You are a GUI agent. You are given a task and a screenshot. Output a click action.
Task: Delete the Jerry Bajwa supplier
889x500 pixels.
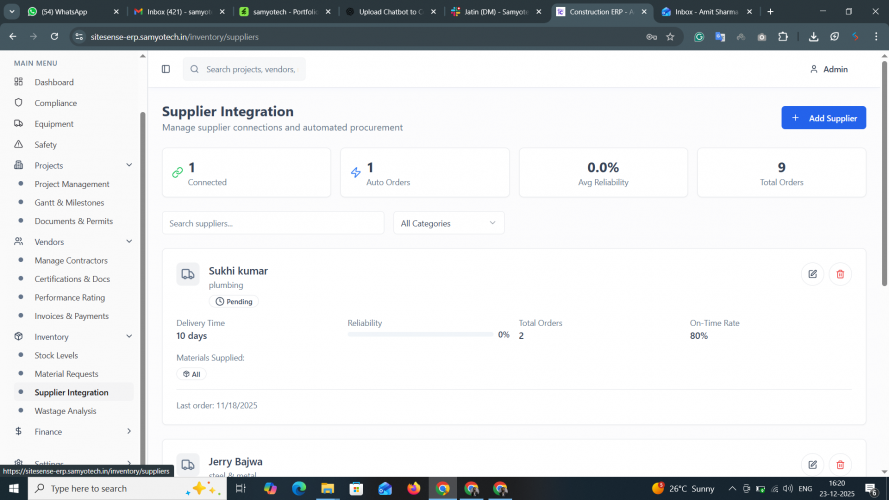click(x=840, y=465)
